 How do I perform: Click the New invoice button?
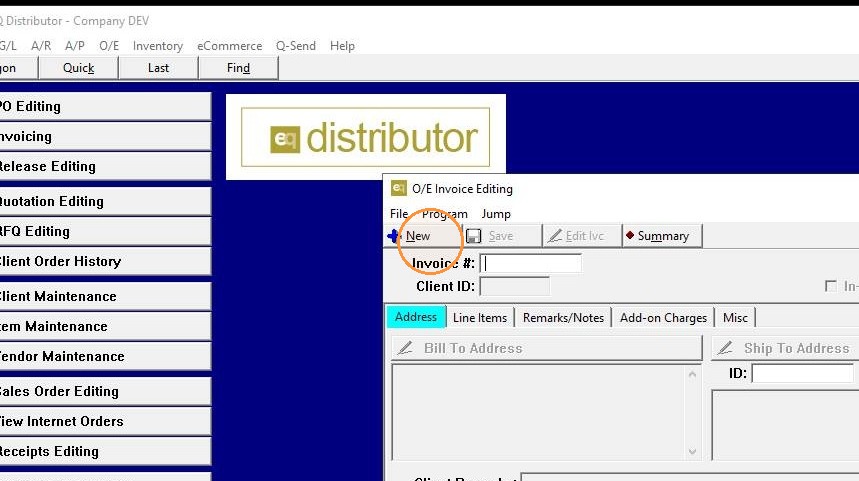423,236
